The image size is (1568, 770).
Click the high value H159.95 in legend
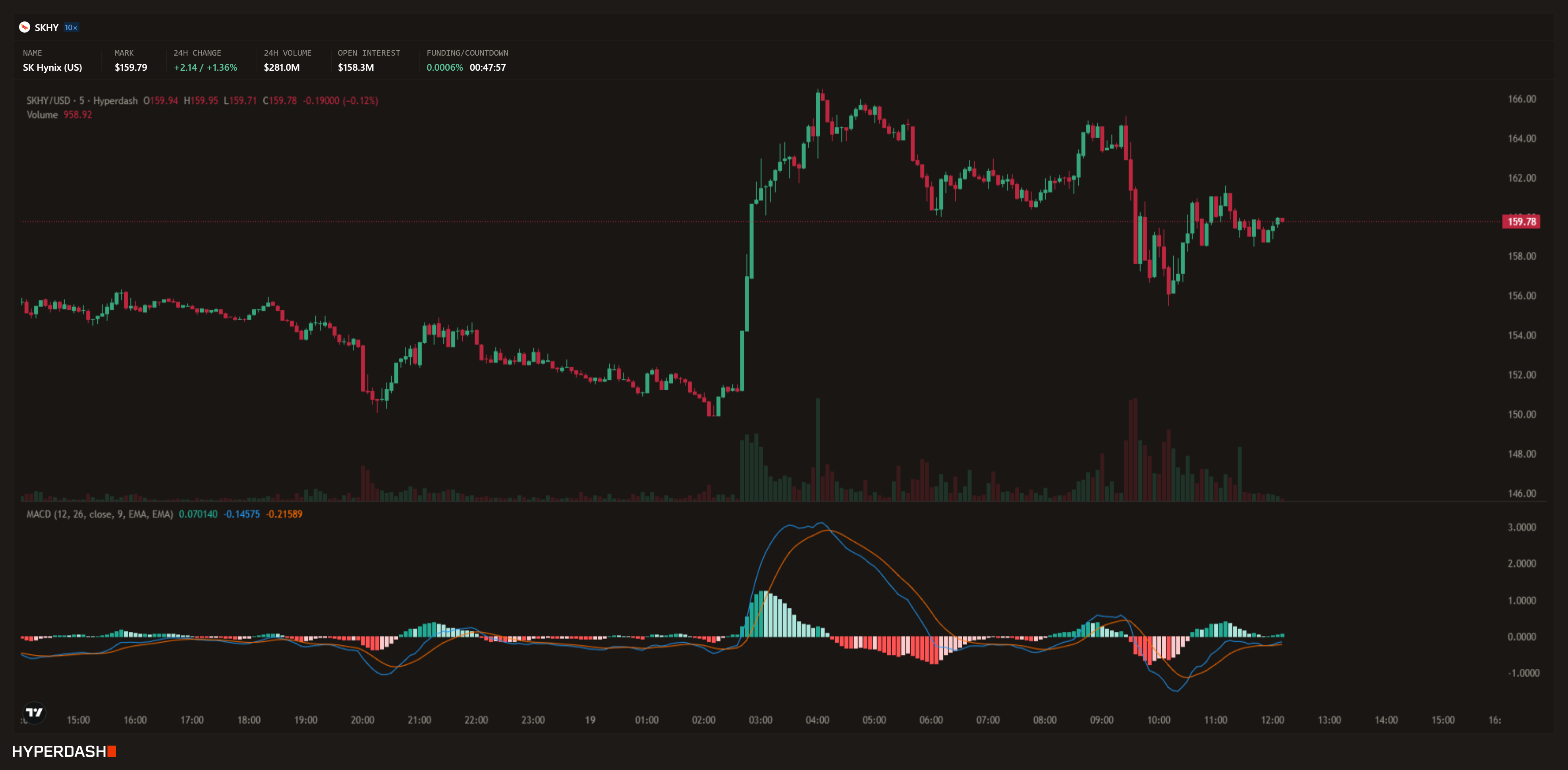click(x=201, y=101)
